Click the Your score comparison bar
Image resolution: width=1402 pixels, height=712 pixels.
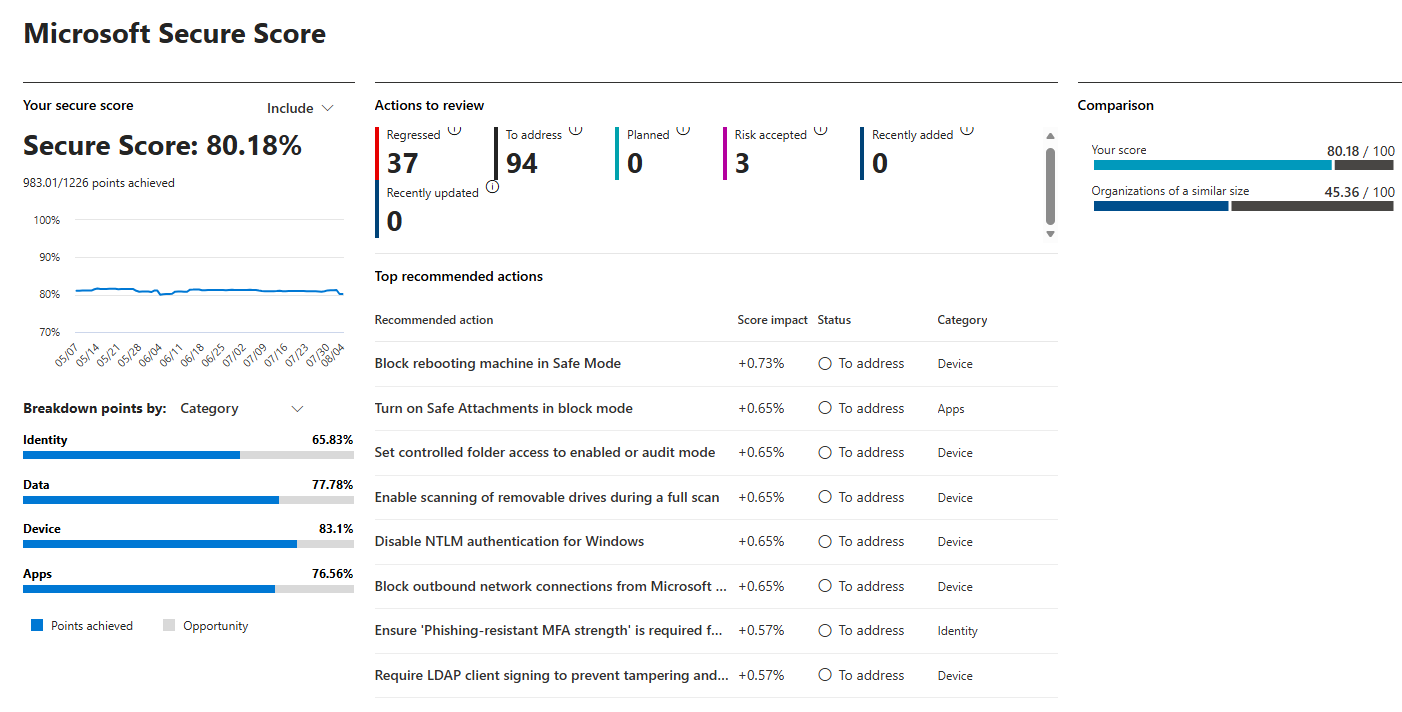(1243, 164)
